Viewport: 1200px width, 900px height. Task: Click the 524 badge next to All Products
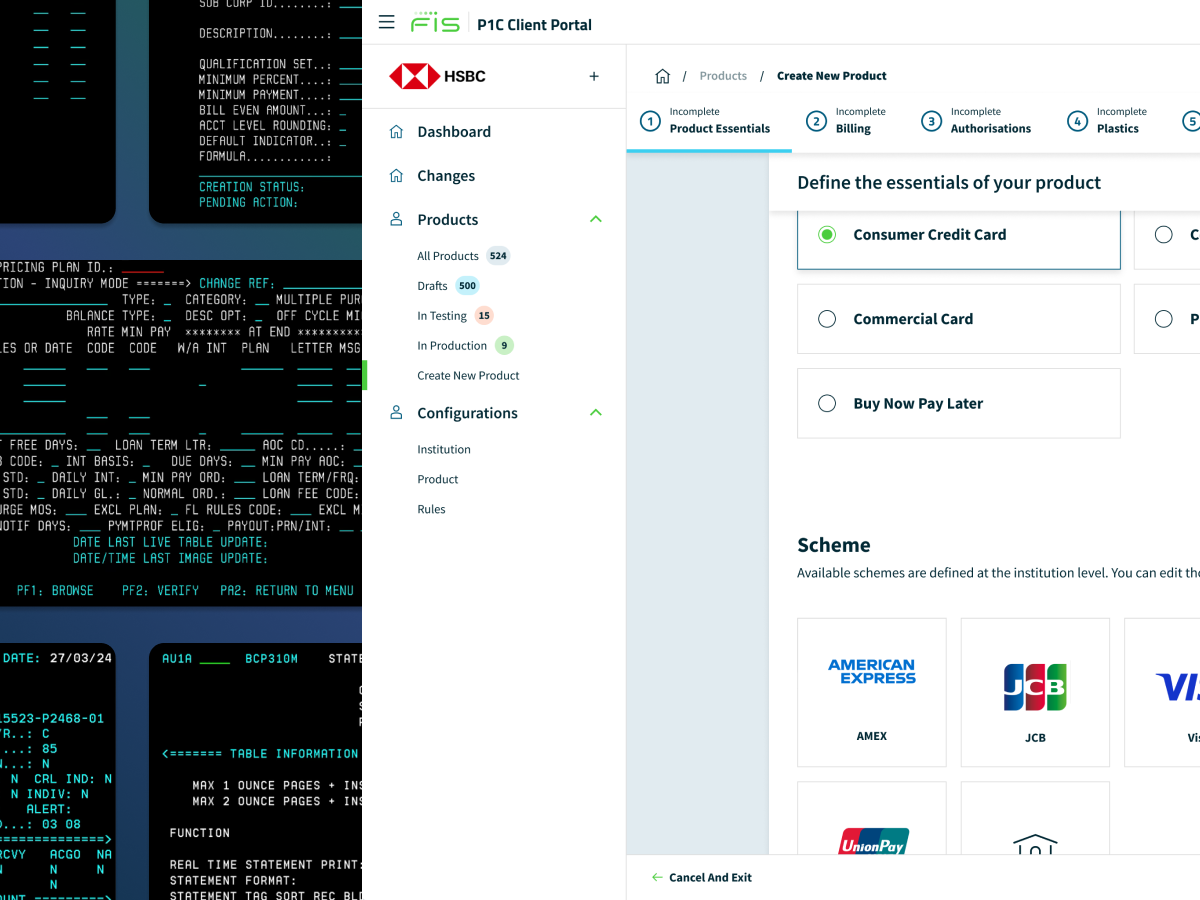click(x=498, y=256)
